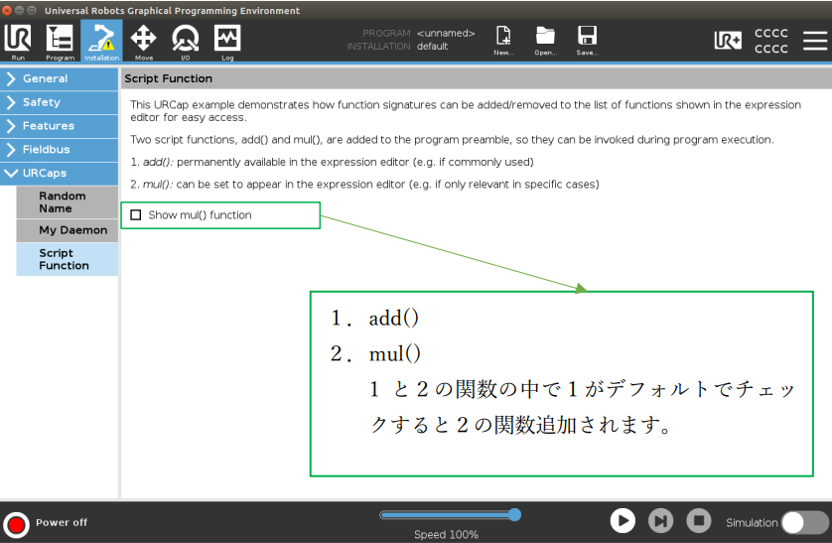
Task: Expand the Features section
Action: (59, 126)
